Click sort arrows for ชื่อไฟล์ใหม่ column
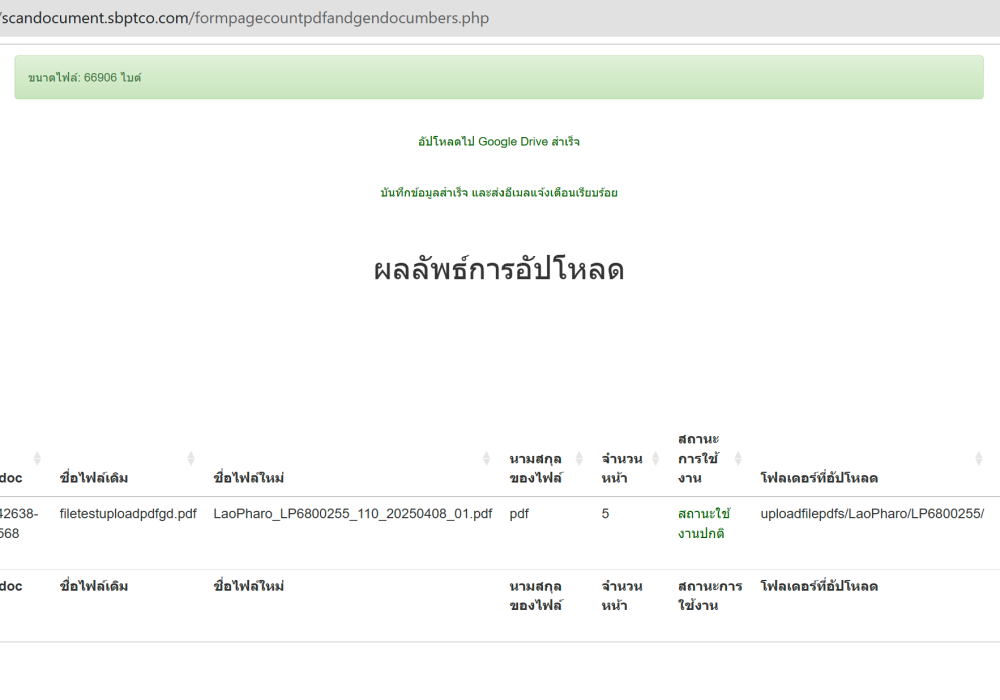1000x700 pixels. 487,458
